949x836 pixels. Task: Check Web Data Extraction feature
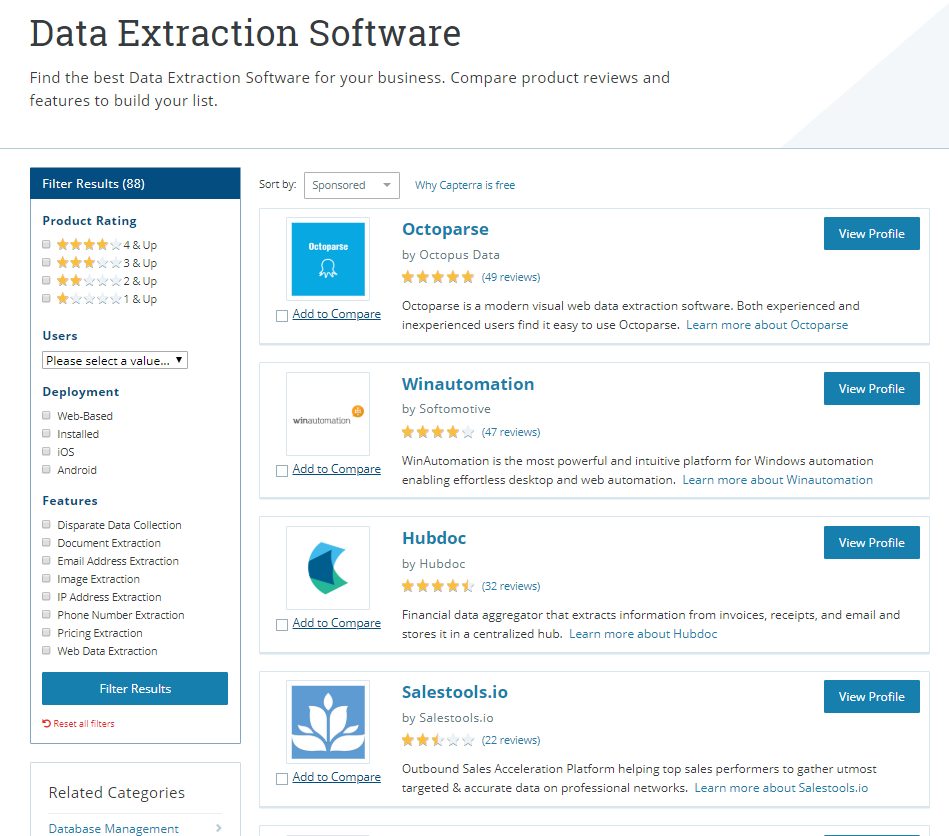pyautogui.click(x=46, y=651)
